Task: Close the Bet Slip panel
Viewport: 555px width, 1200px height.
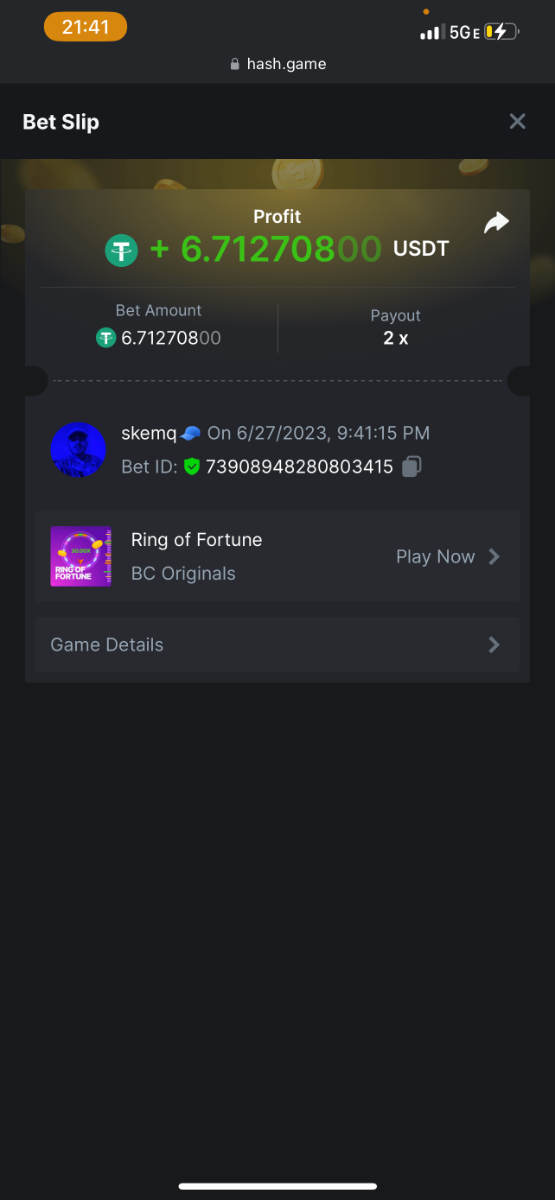Action: click(517, 121)
